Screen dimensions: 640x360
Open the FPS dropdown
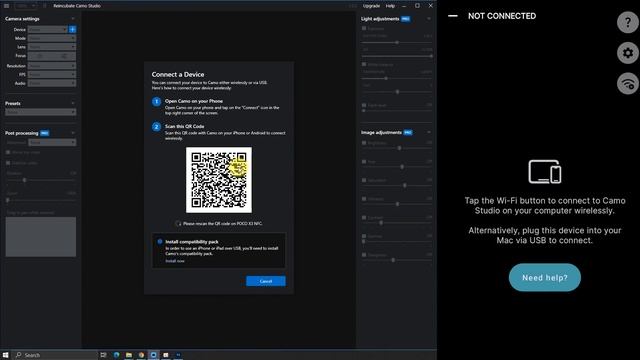coord(52,74)
